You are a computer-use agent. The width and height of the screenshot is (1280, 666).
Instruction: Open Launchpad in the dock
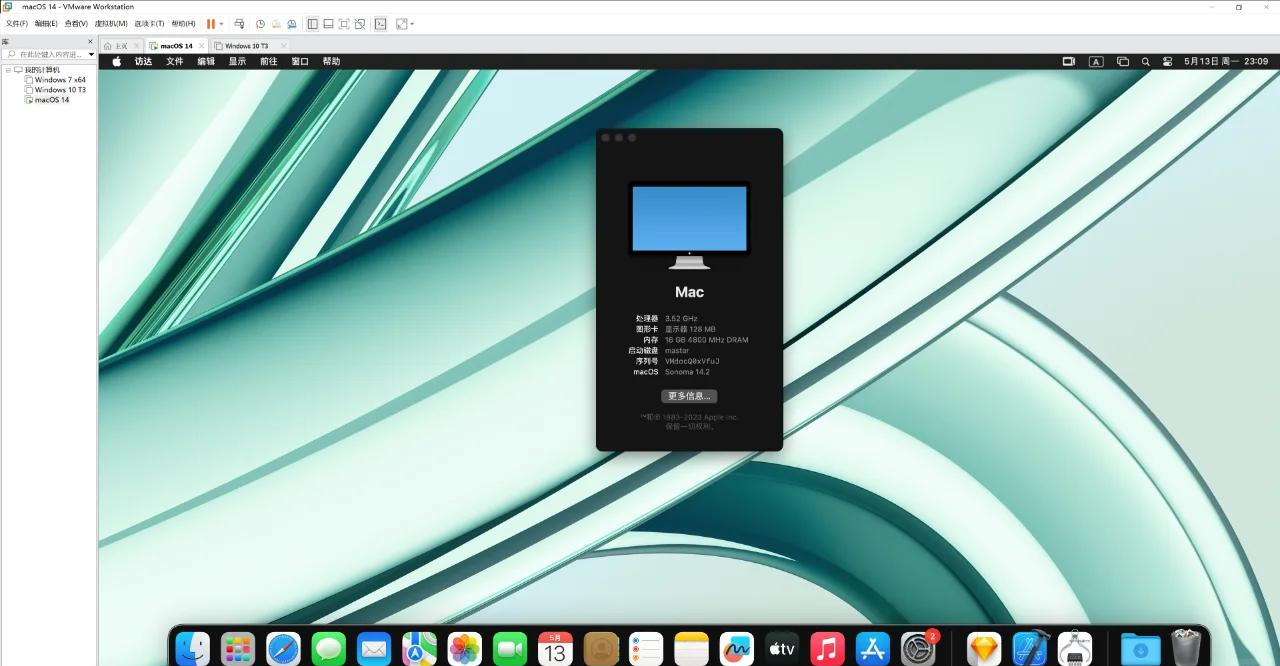click(x=238, y=649)
